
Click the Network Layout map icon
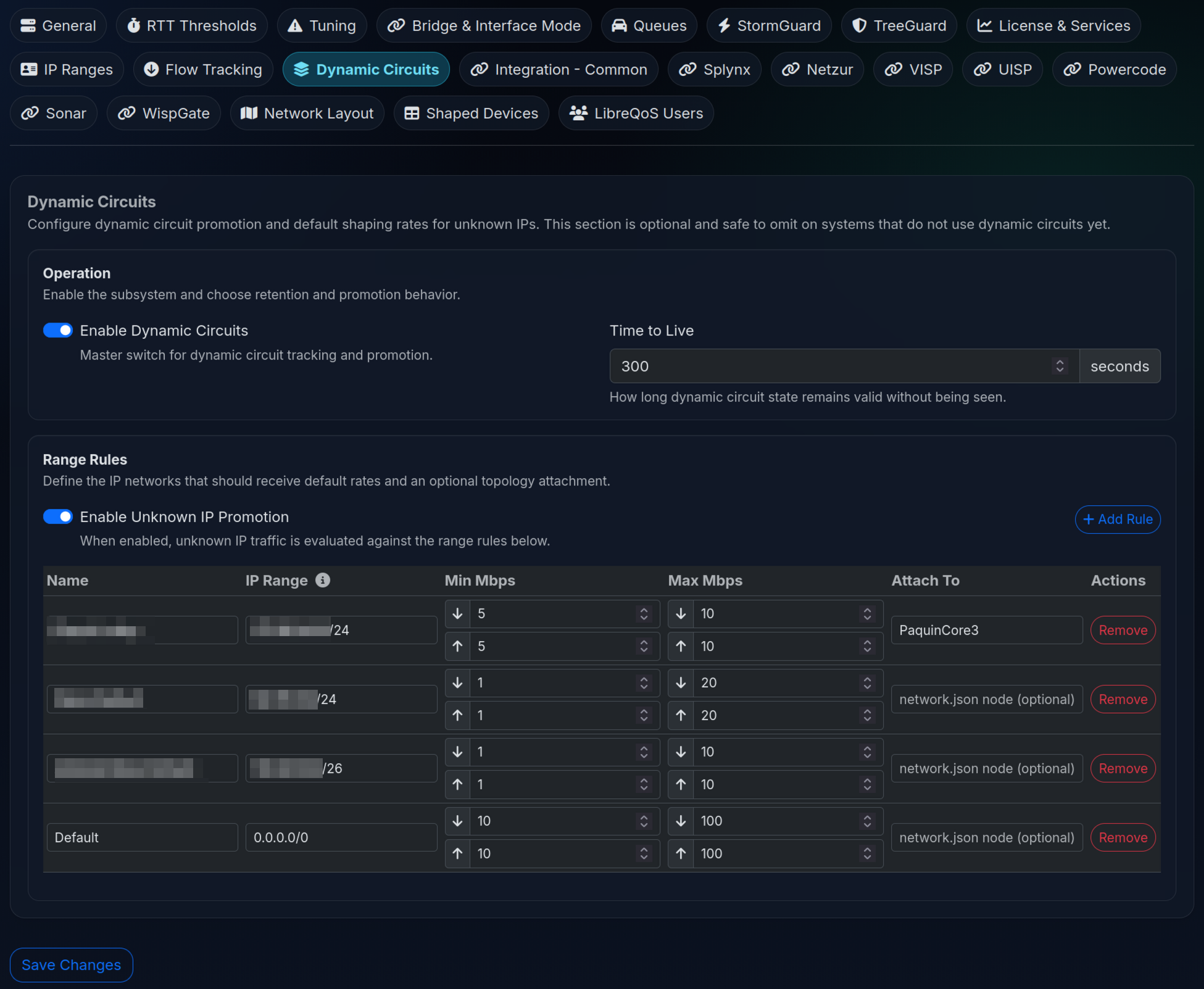tap(249, 113)
